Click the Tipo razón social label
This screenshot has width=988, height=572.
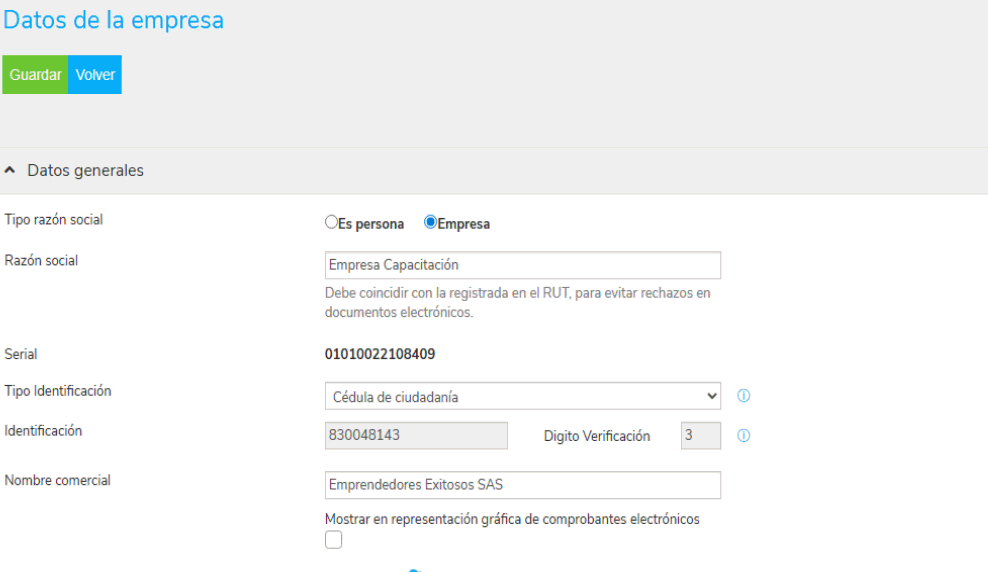point(54,220)
